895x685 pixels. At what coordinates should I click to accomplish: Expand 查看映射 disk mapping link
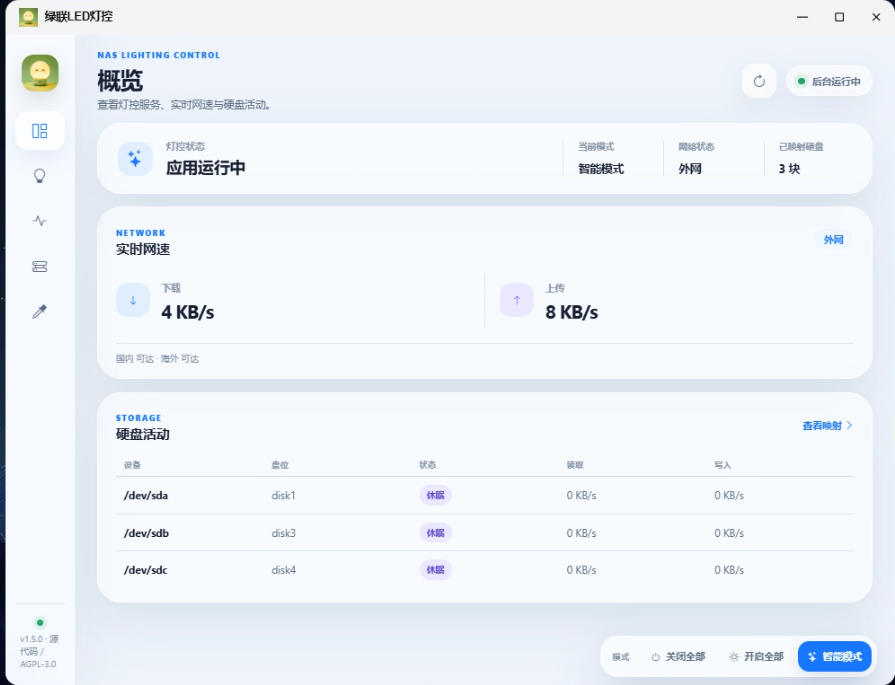827,425
